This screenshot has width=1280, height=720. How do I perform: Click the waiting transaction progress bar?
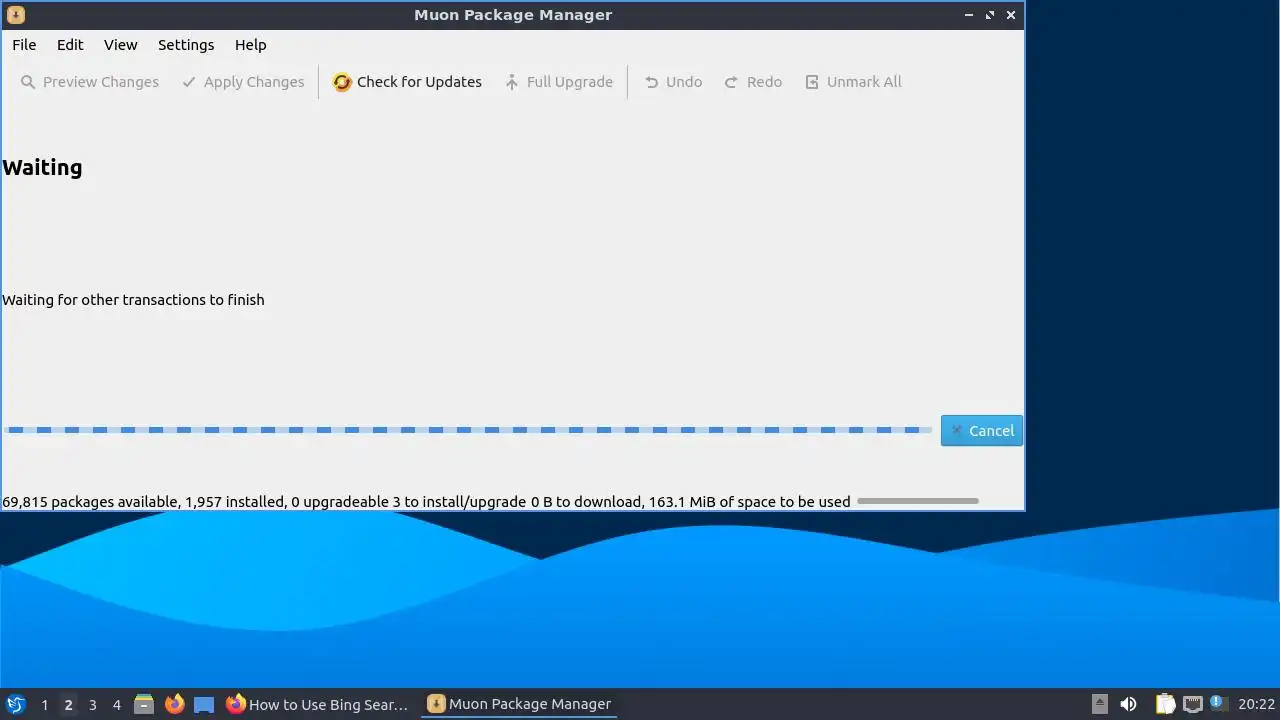pyautogui.click(x=468, y=431)
